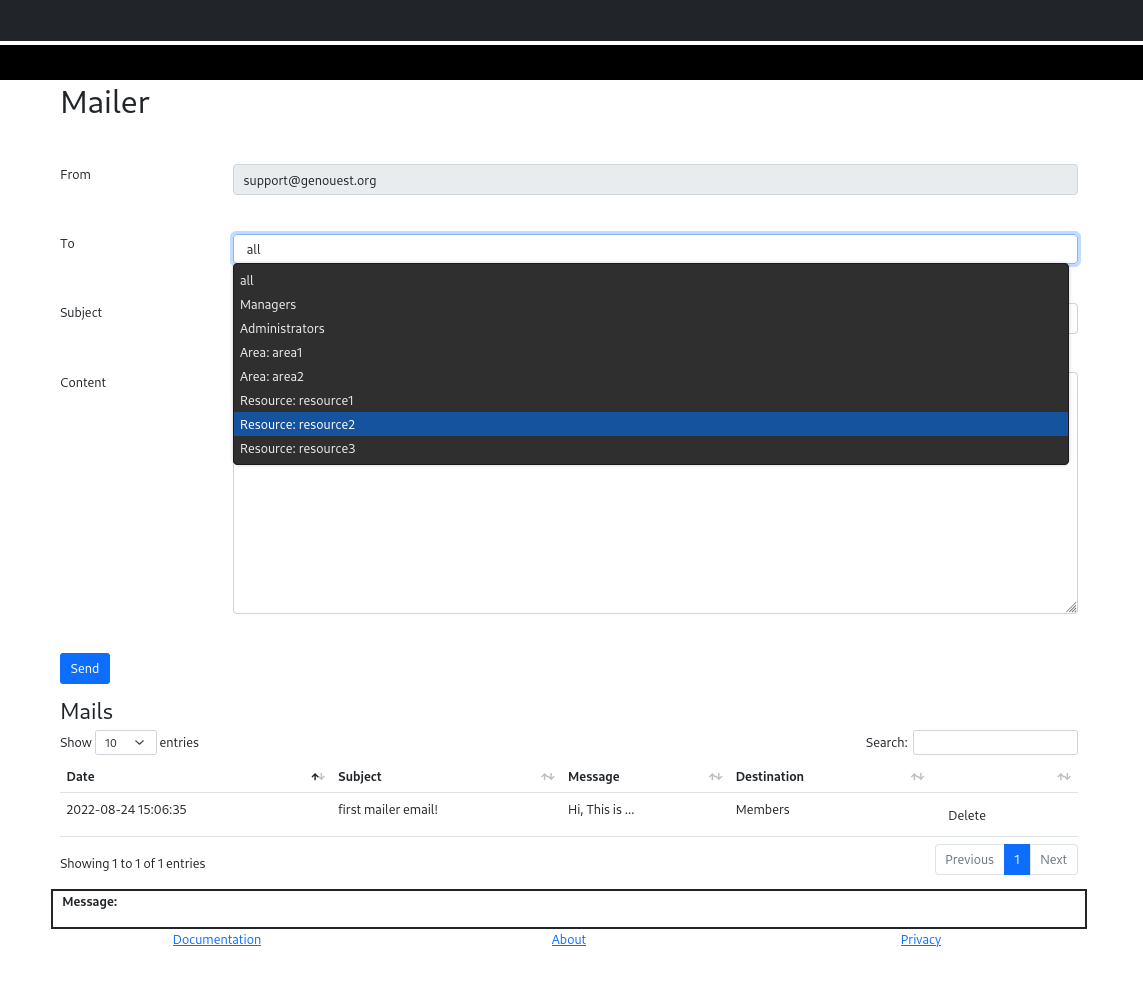Go to Next page of mails
Screen dimensions: 1143x1002
pyautogui.click(x=1053, y=860)
